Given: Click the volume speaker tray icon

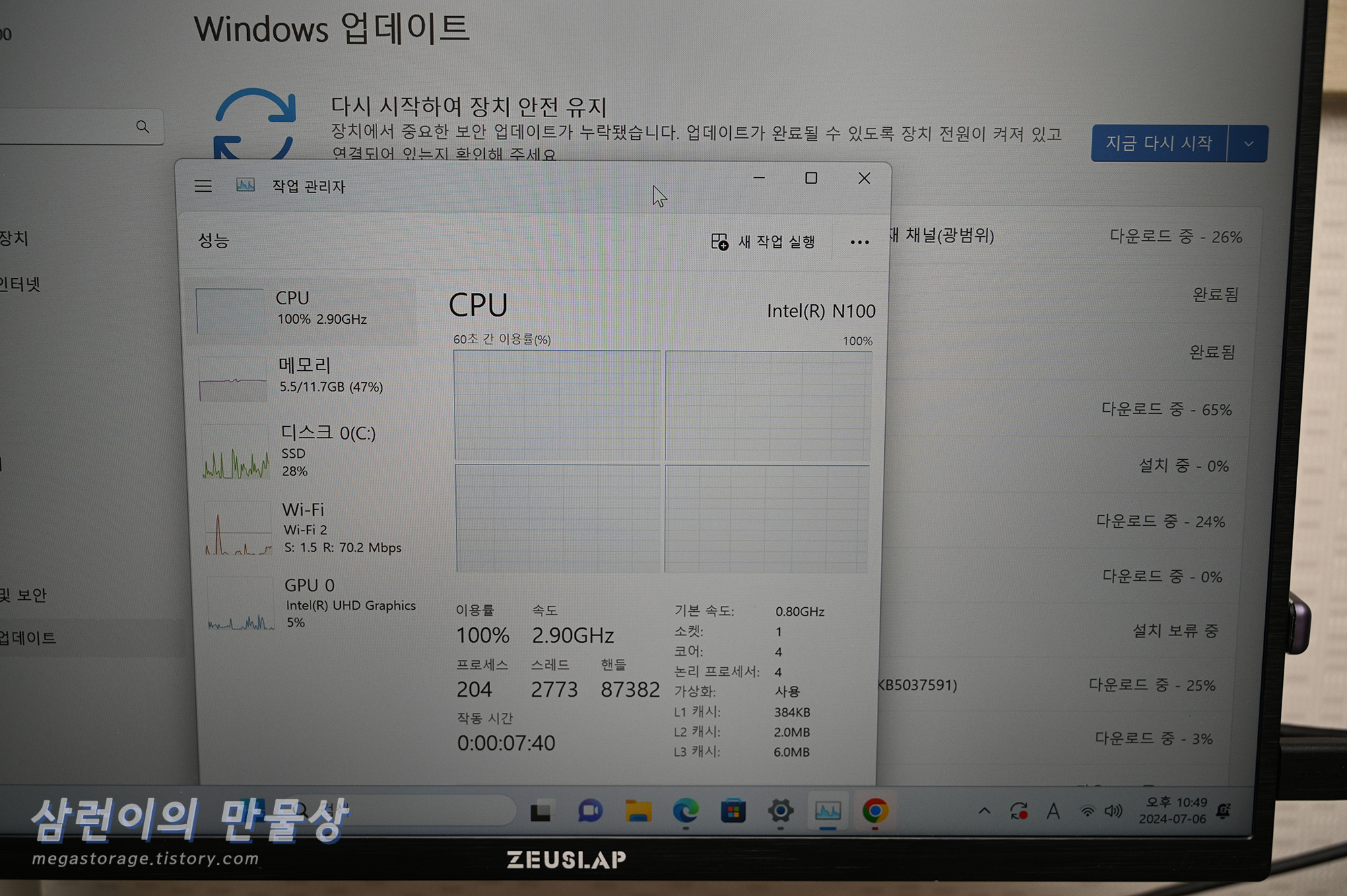Looking at the screenshot, I should pyautogui.click(x=1113, y=811).
